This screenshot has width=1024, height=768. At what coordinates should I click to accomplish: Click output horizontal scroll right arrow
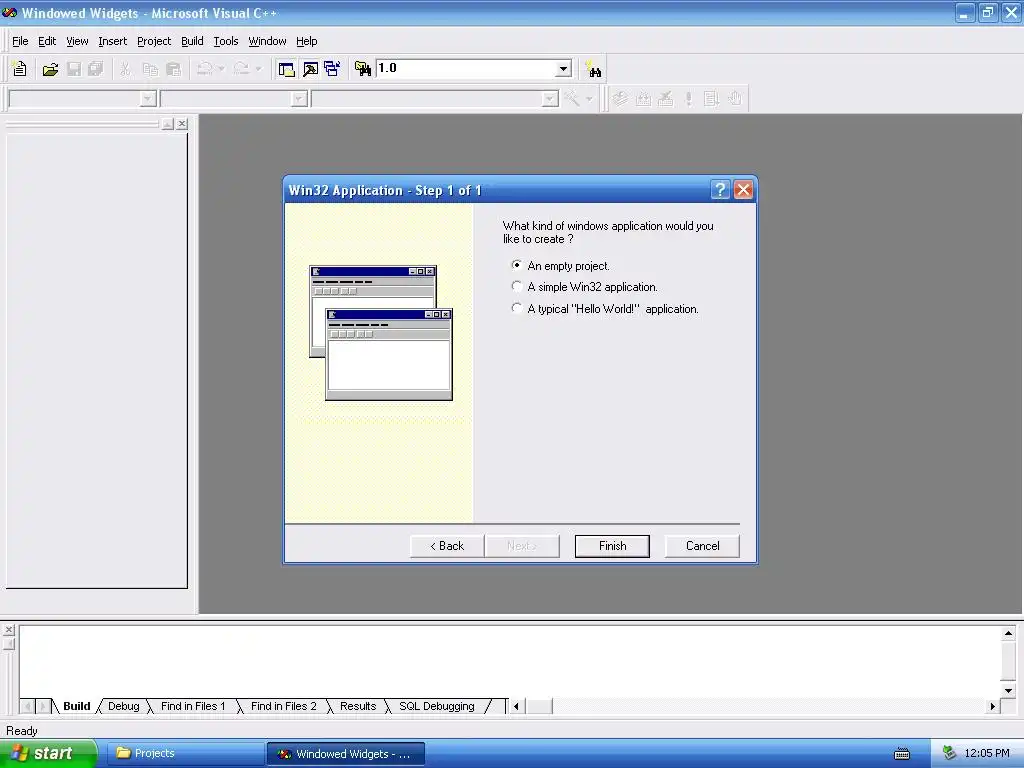point(993,706)
